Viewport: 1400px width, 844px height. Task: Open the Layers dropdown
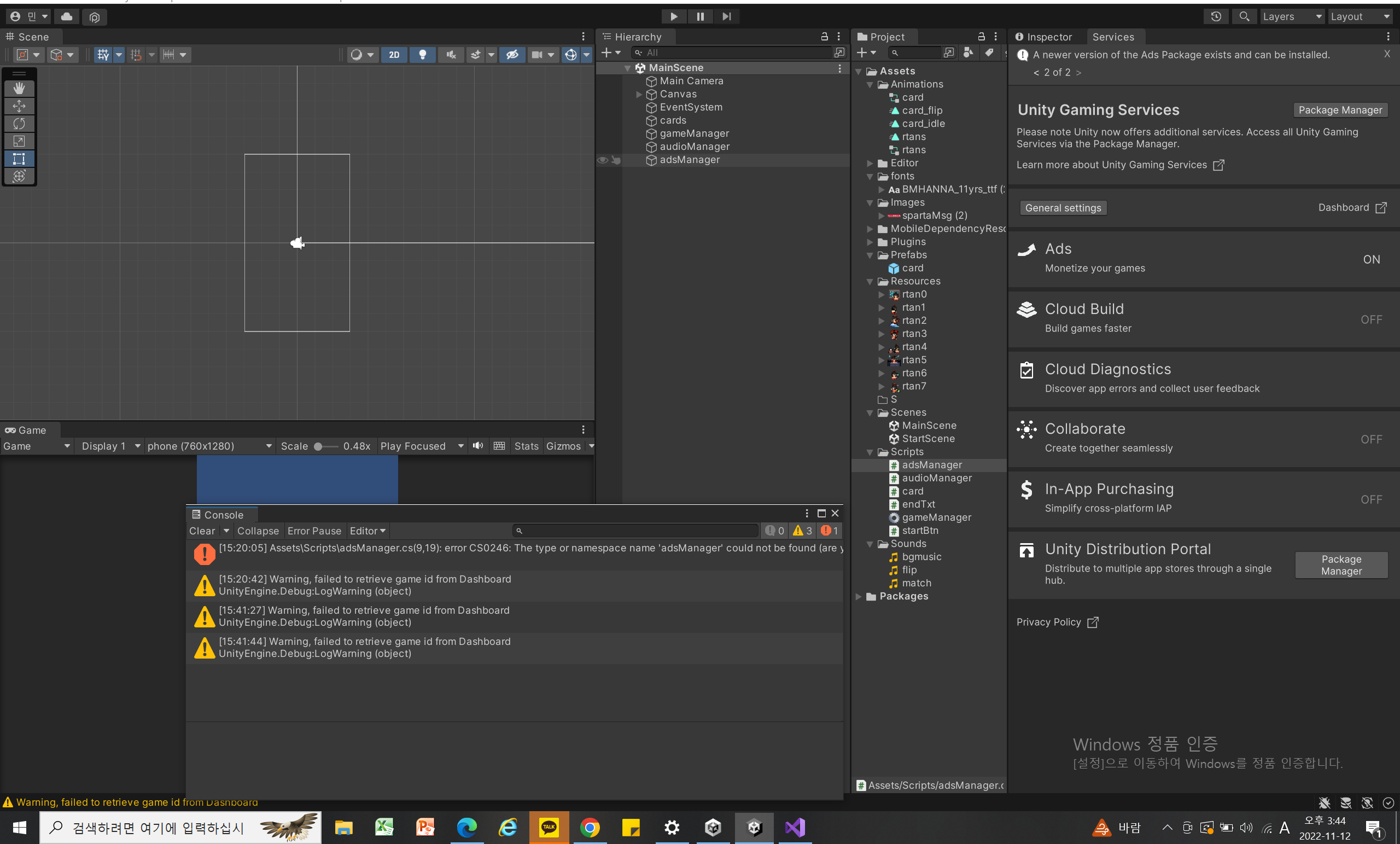click(1292, 16)
